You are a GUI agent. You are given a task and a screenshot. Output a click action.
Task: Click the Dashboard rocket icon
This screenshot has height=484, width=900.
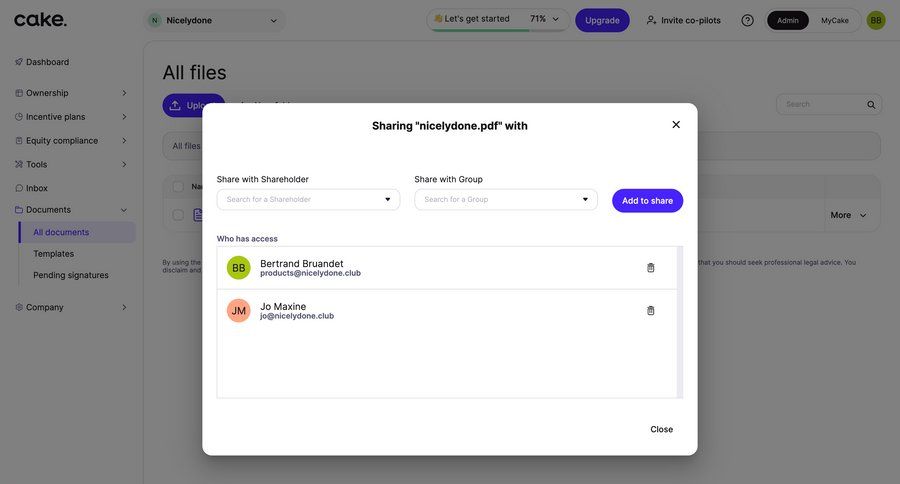[x=19, y=62]
